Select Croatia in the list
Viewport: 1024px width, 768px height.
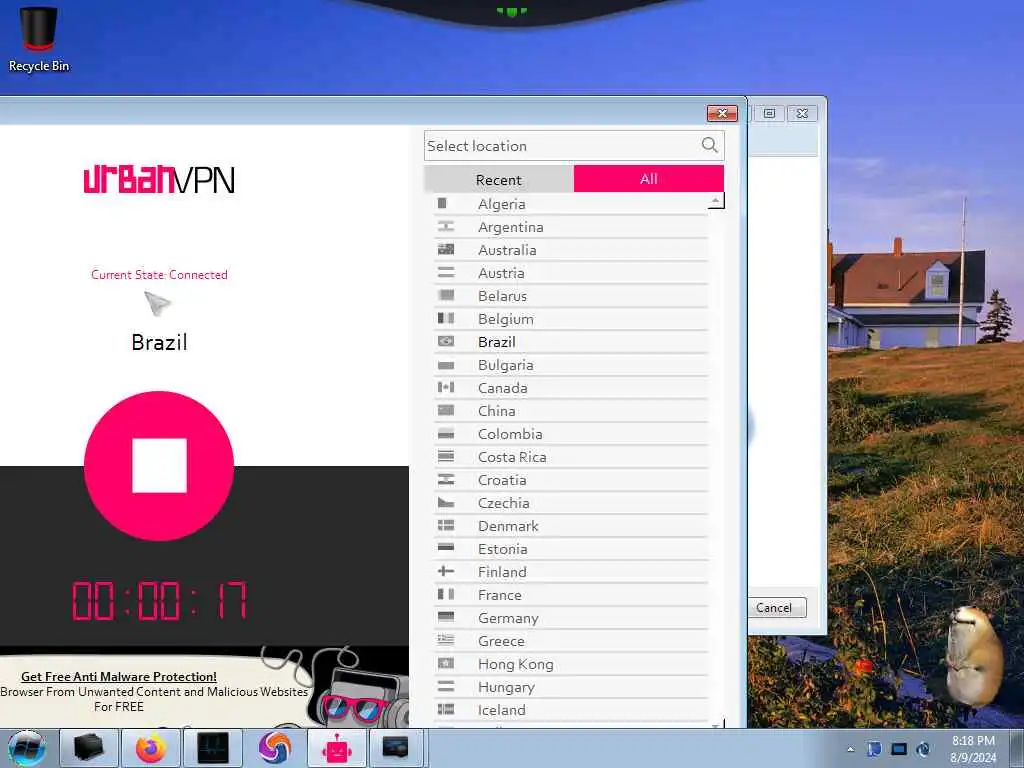571,479
